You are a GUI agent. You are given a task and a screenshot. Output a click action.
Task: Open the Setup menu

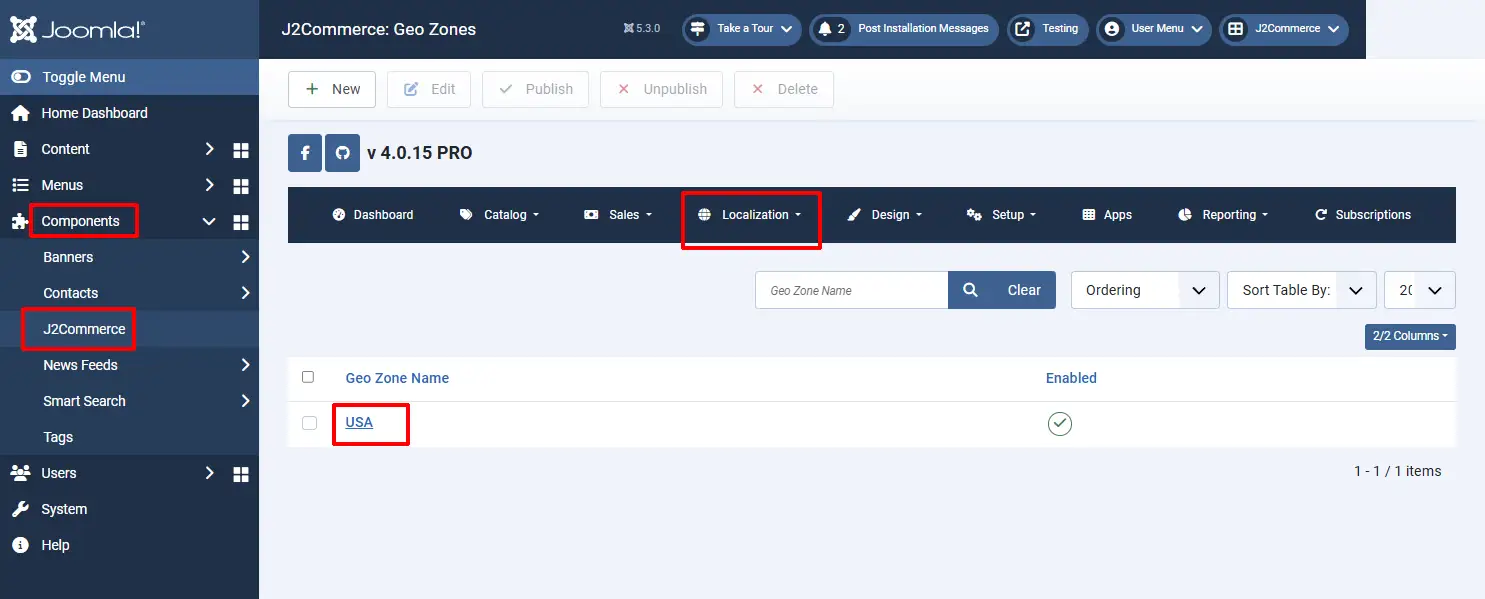pos(1001,215)
